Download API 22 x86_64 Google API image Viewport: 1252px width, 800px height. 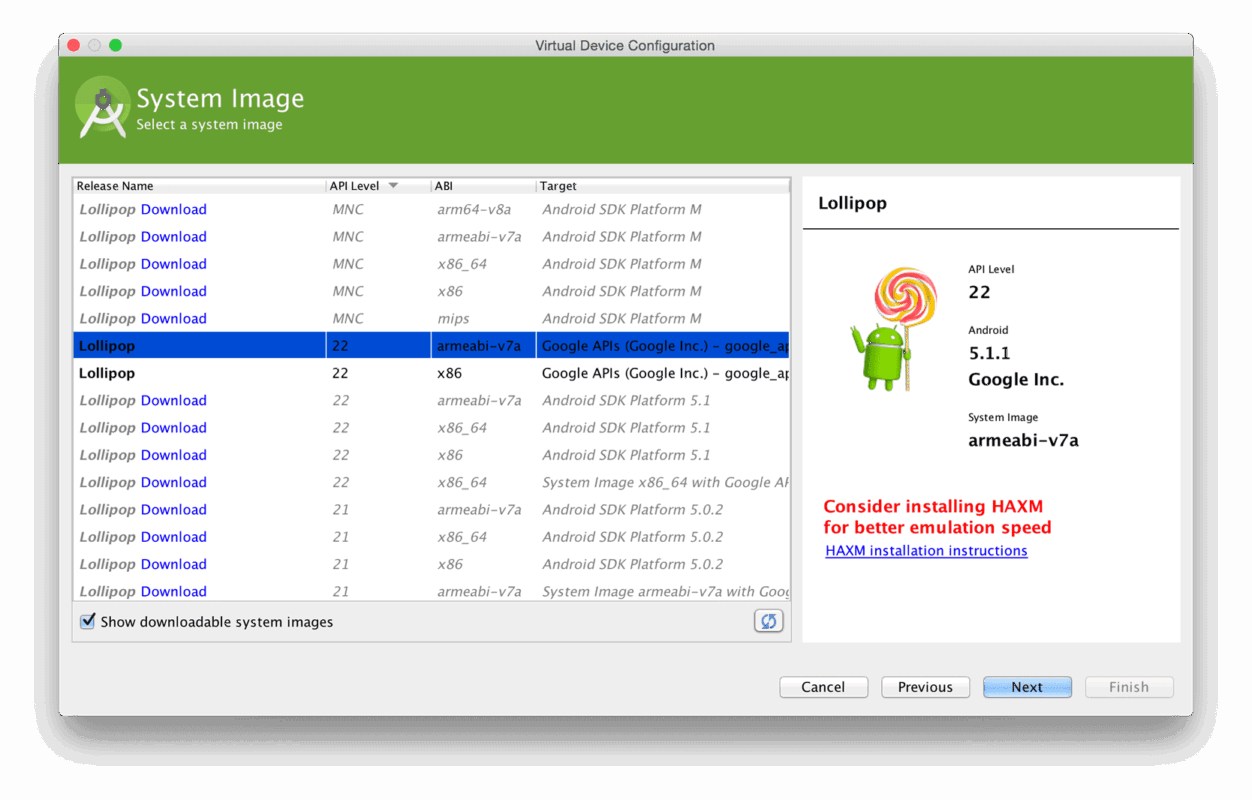coord(173,482)
